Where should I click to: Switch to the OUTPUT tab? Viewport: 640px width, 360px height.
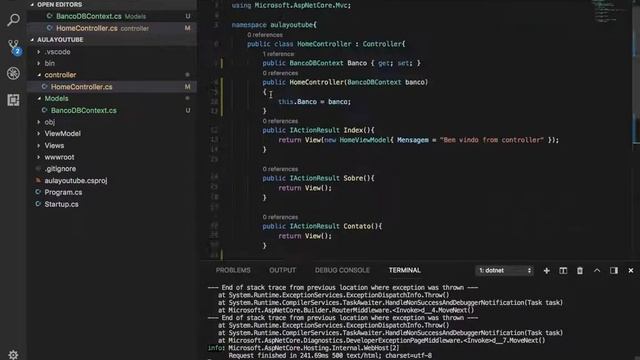pyautogui.click(x=282, y=270)
